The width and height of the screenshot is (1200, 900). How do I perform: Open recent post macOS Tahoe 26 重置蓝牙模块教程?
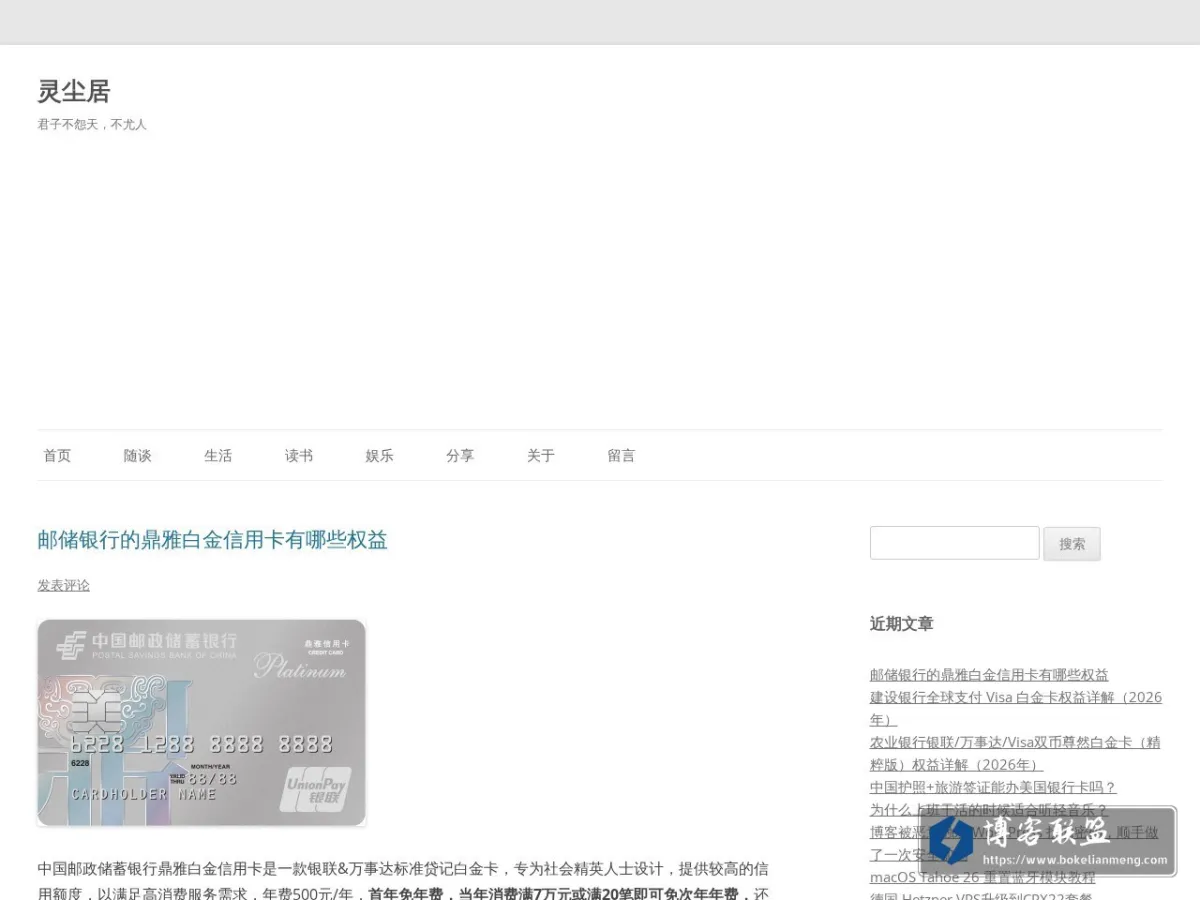pyautogui.click(x=982, y=877)
